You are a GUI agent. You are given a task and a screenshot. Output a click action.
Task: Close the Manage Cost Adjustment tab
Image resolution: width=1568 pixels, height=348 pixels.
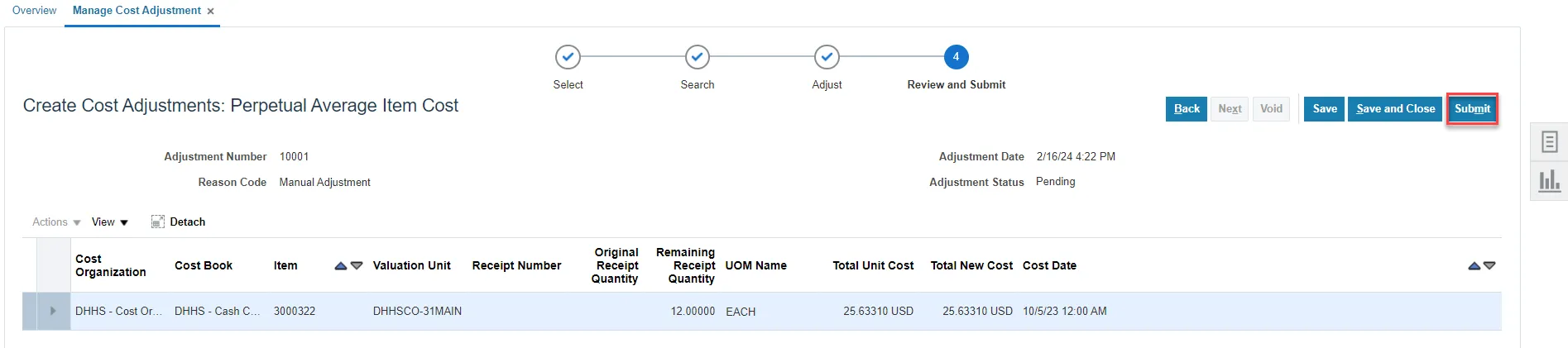[210, 12]
